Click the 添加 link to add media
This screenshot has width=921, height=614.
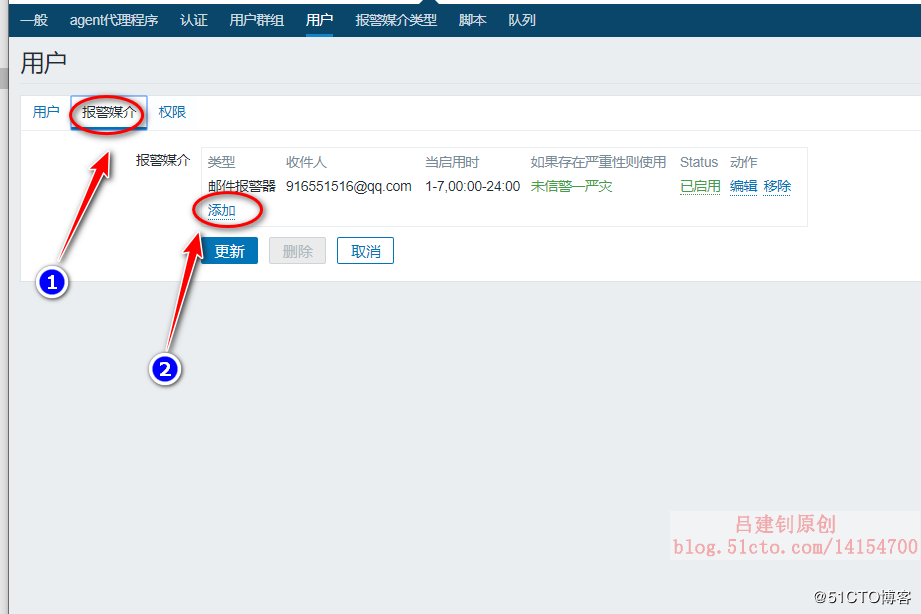[221, 210]
